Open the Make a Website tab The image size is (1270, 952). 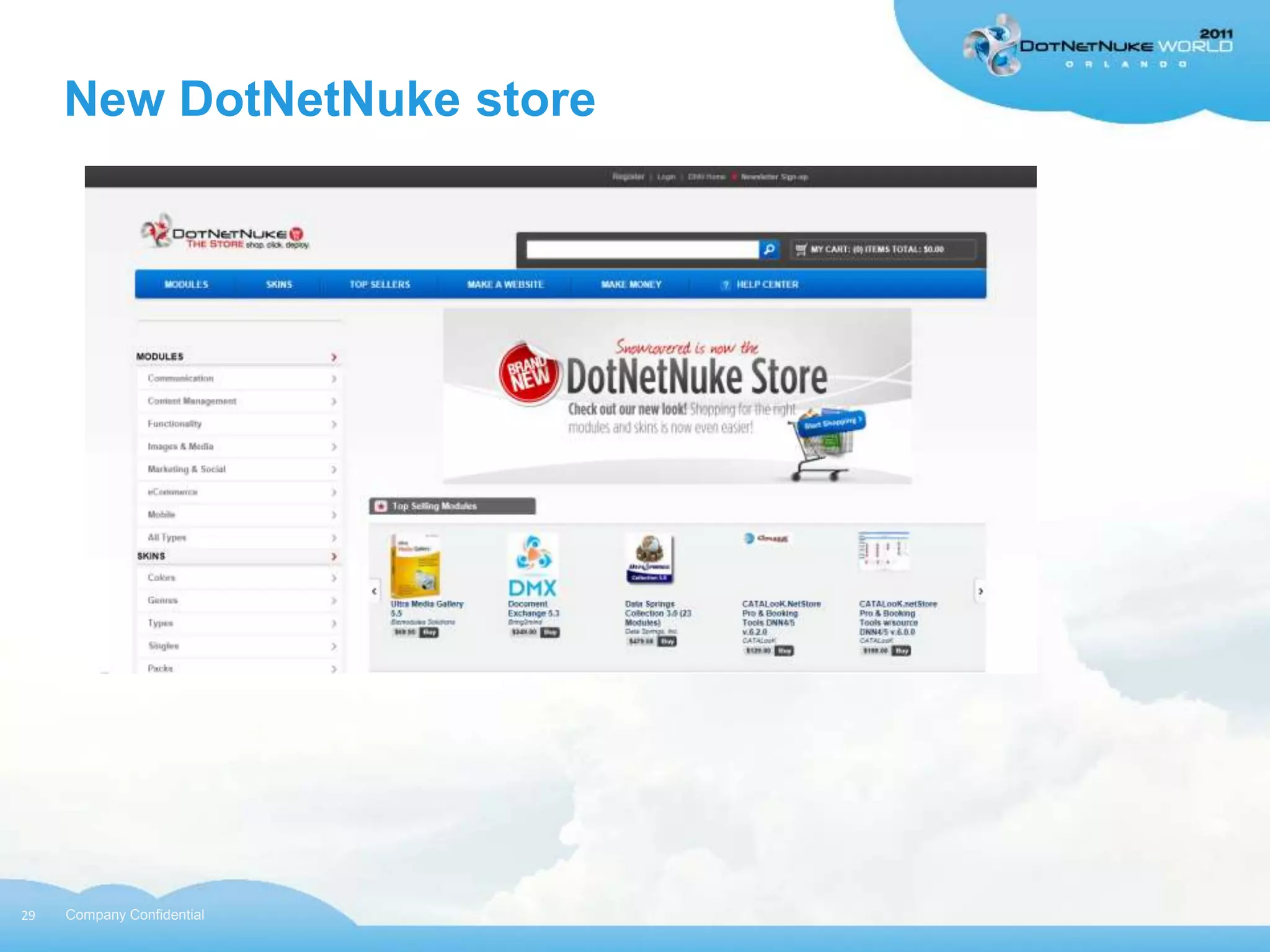pos(505,284)
